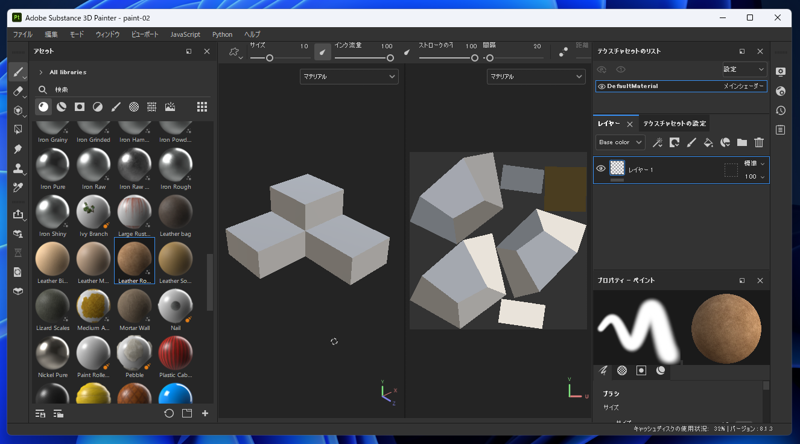This screenshot has width=800, height=444.
Task: Create a folder in the layer stack
Action: (742, 143)
